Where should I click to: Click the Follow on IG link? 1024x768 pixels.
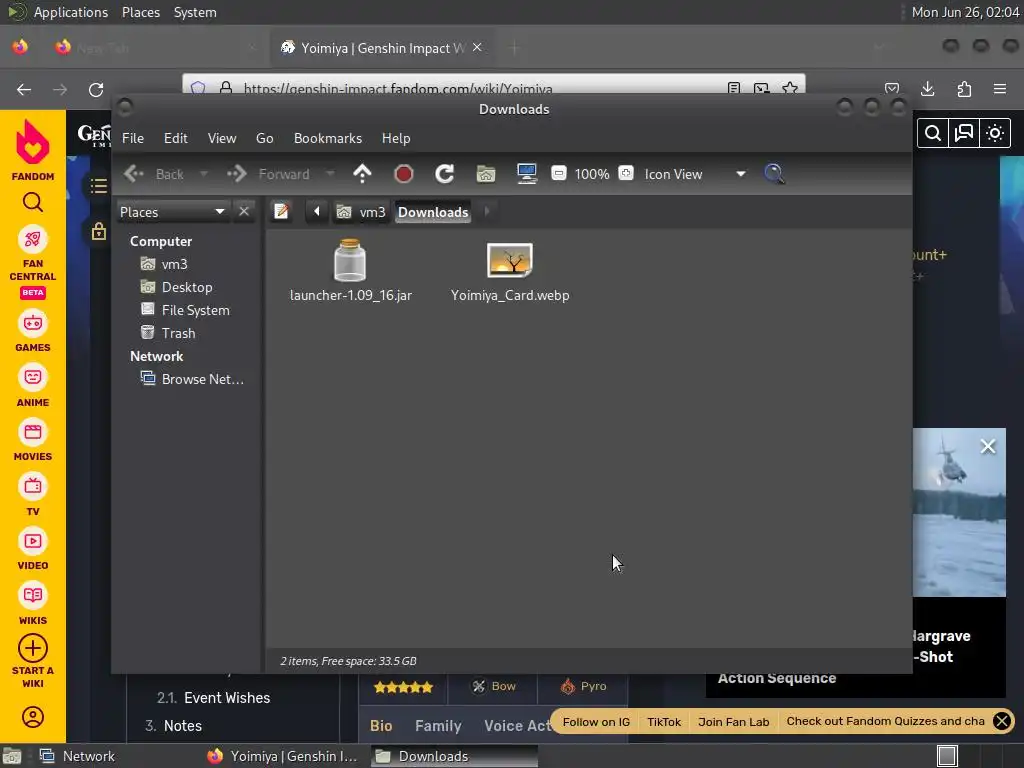[x=596, y=722]
